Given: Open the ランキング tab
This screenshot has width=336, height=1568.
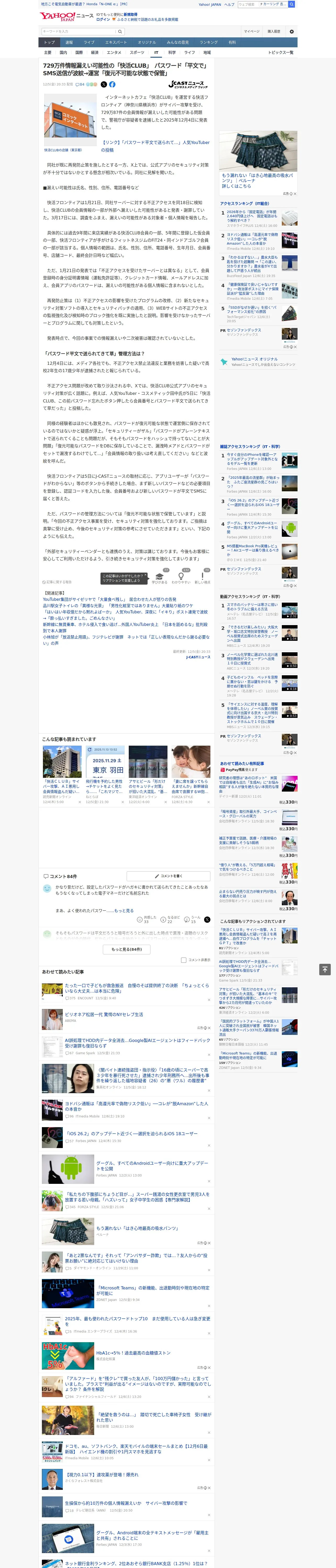Looking at the screenshot, I should tap(209, 43).
